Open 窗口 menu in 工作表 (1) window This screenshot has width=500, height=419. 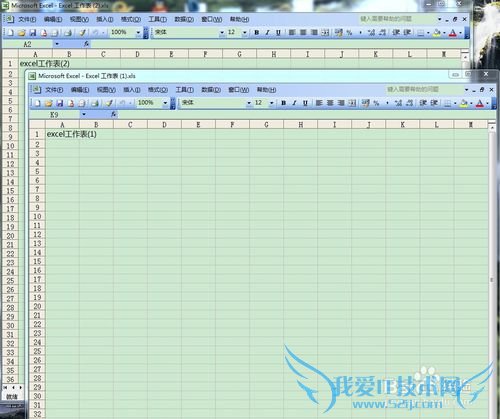pos(238,90)
